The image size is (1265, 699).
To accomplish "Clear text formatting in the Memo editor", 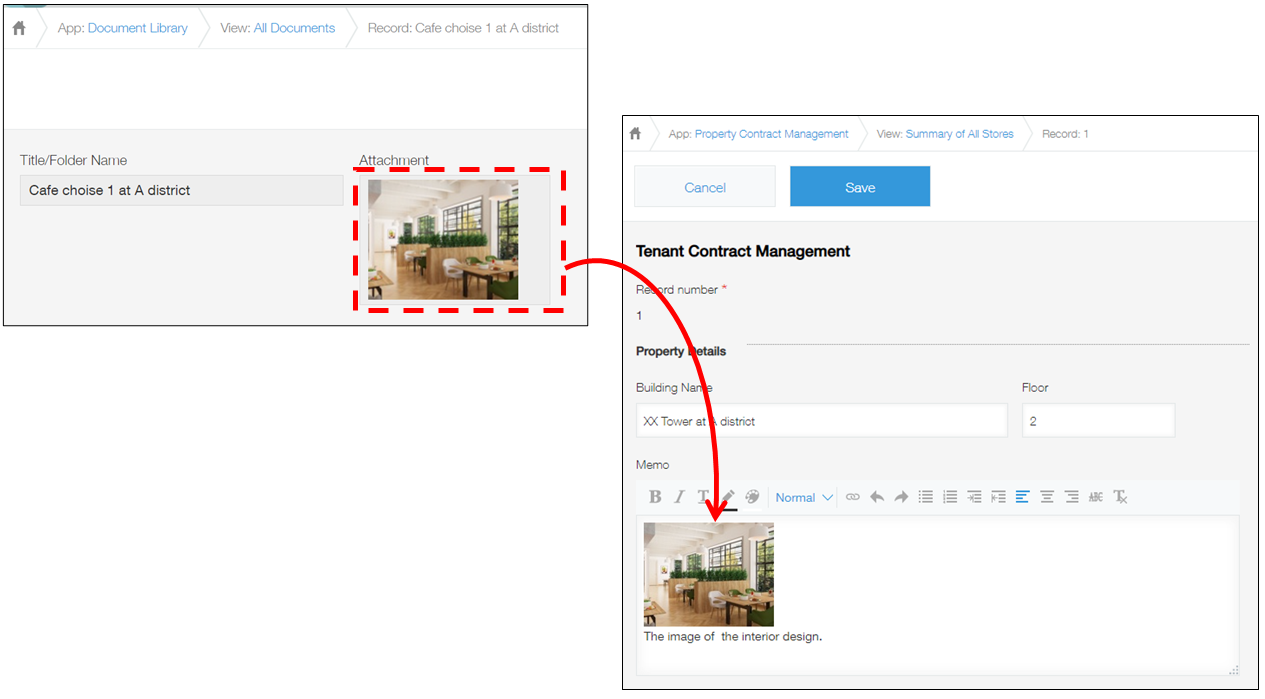I will pyautogui.click(x=1119, y=496).
